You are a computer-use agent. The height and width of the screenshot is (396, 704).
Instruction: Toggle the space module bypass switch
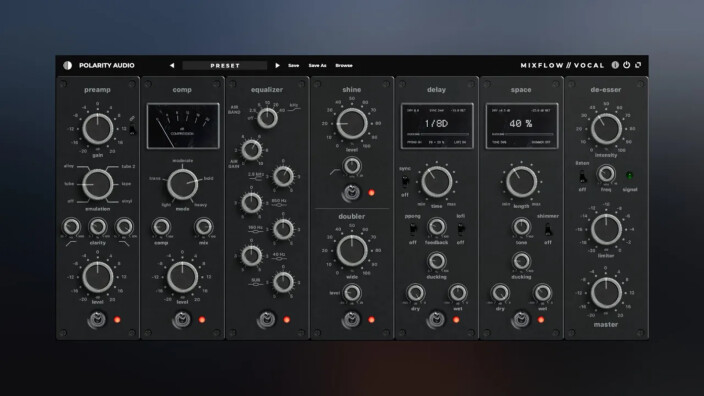click(520, 320)
